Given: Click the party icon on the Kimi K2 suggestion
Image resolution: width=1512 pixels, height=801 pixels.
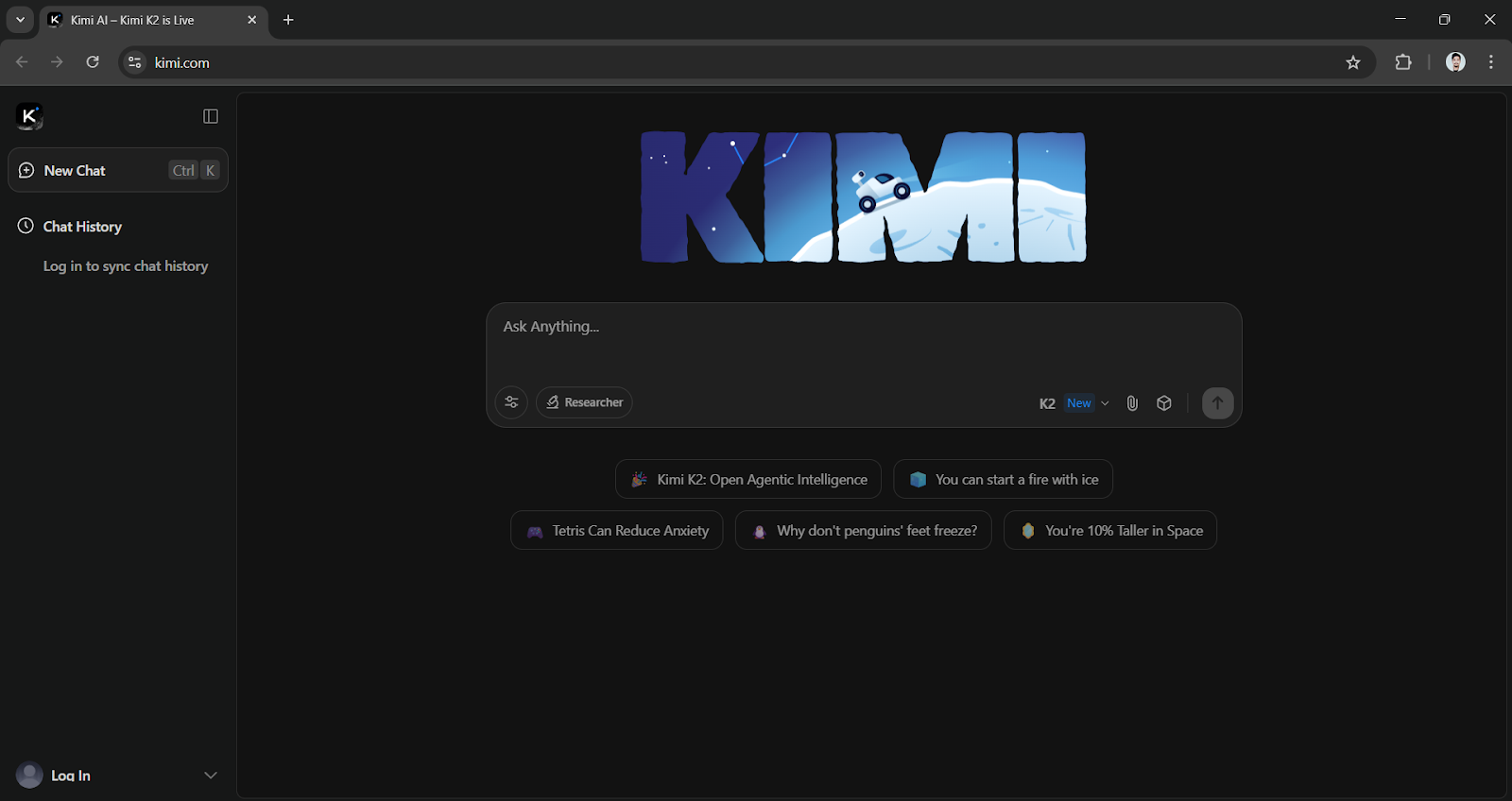Looking at the screenshot, I should (640, 480).
